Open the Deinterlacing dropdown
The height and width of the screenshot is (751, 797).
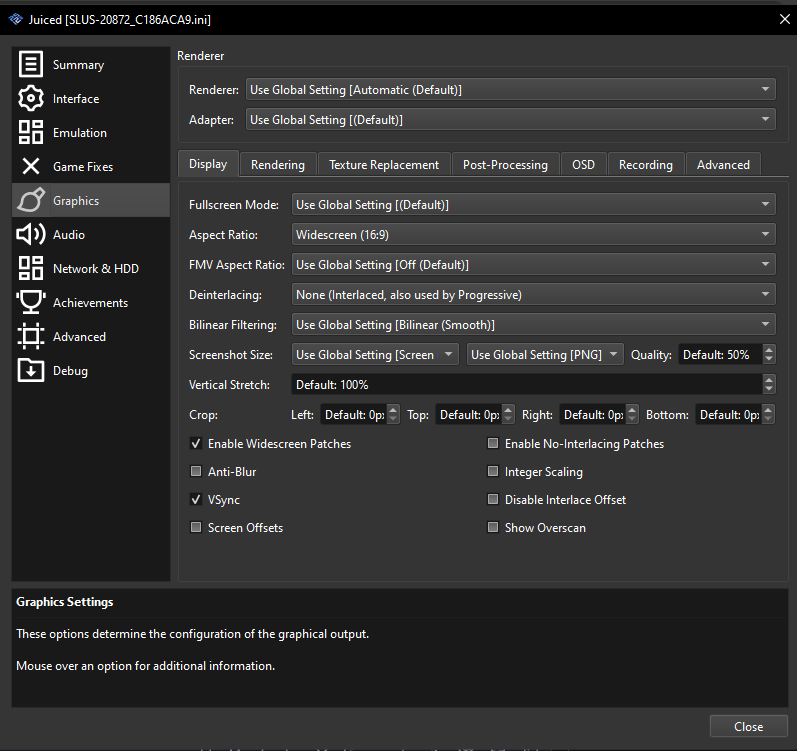coord(533,294)
